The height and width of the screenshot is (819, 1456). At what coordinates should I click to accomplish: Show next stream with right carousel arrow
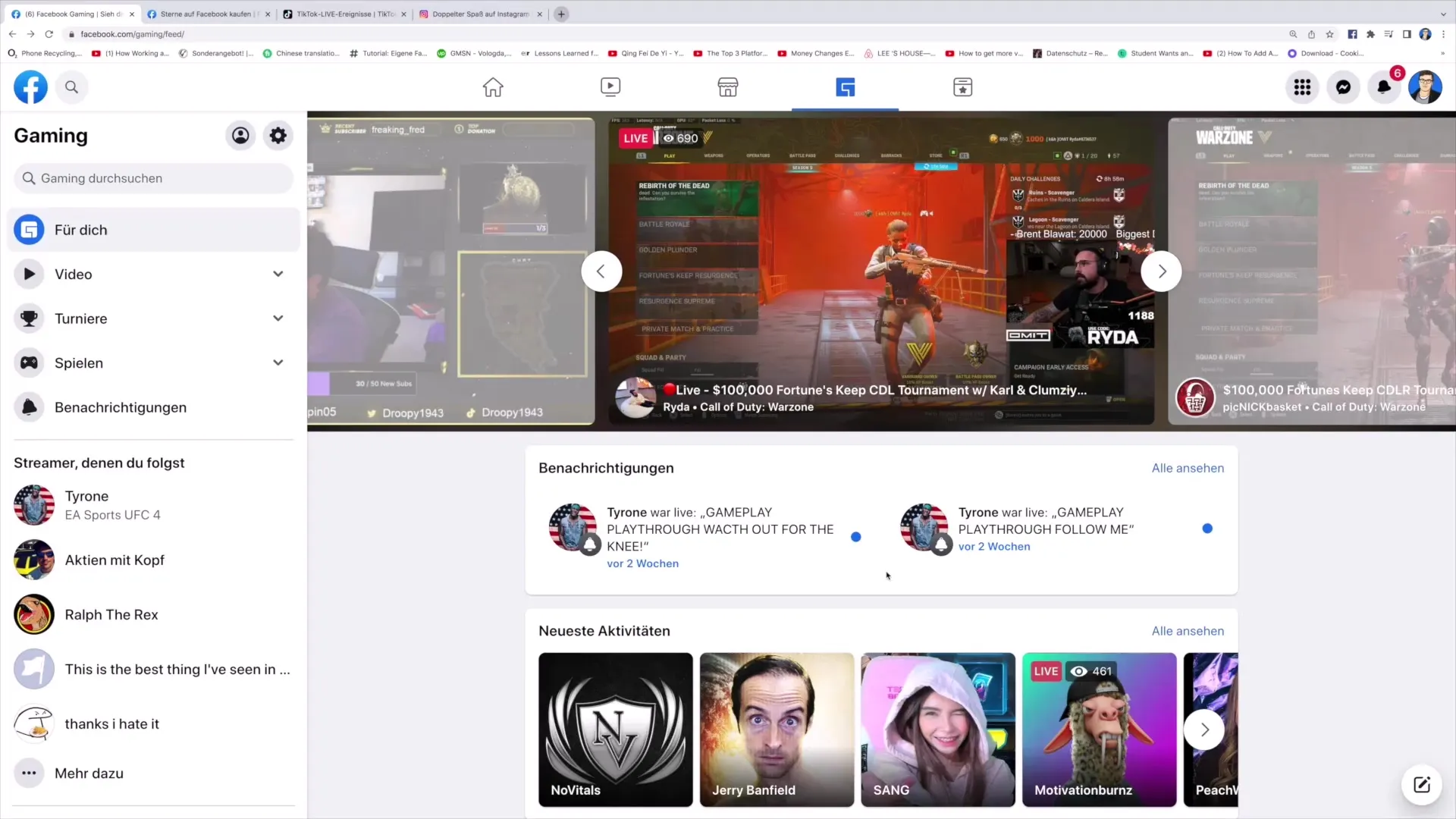pyautogui.click(x=1161, y=271)
